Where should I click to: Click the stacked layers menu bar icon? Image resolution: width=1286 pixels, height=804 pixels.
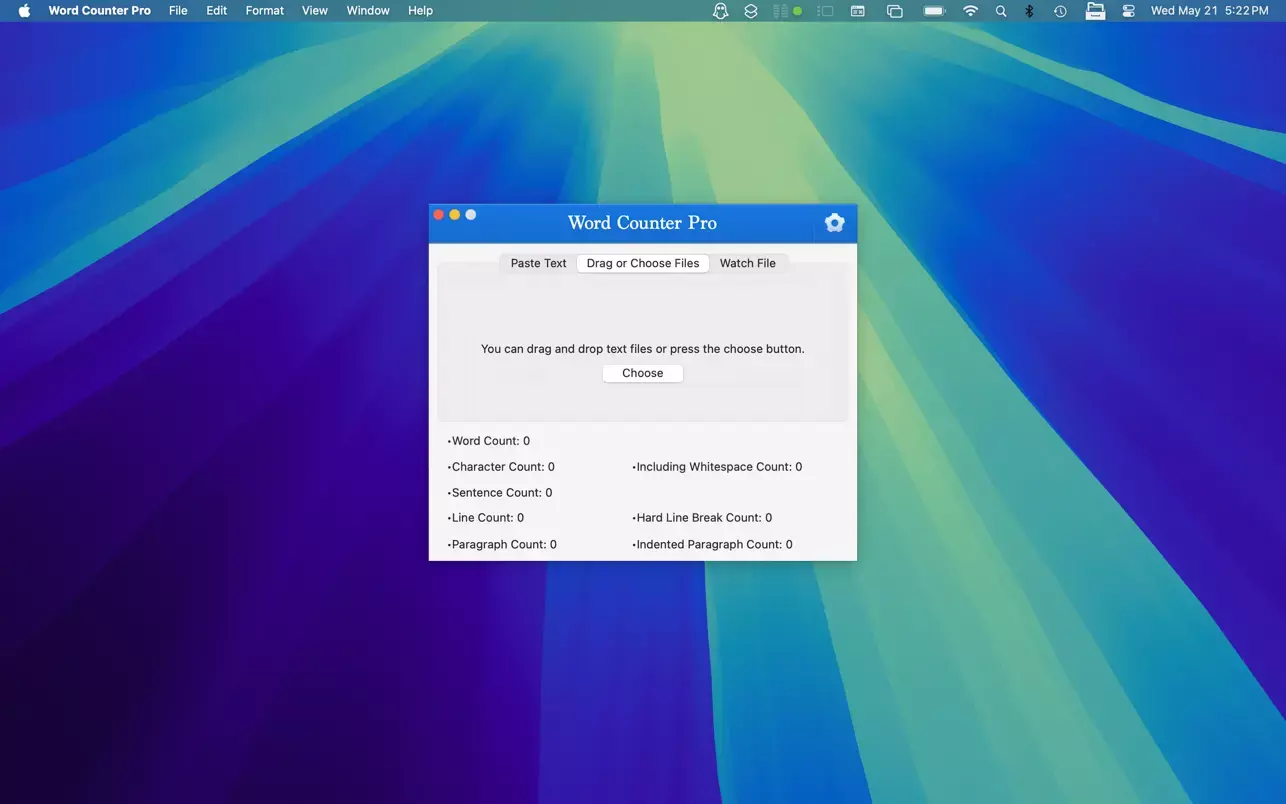751,11
